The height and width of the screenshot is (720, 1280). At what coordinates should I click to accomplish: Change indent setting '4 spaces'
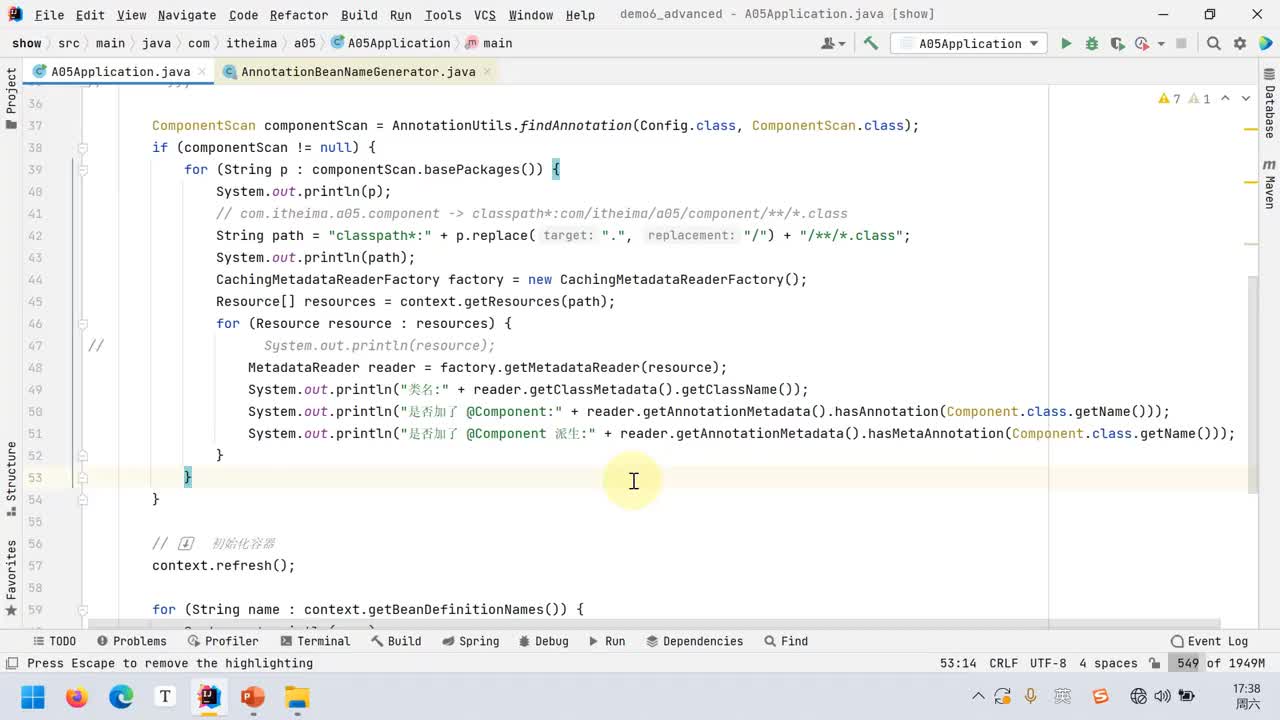1107,663
